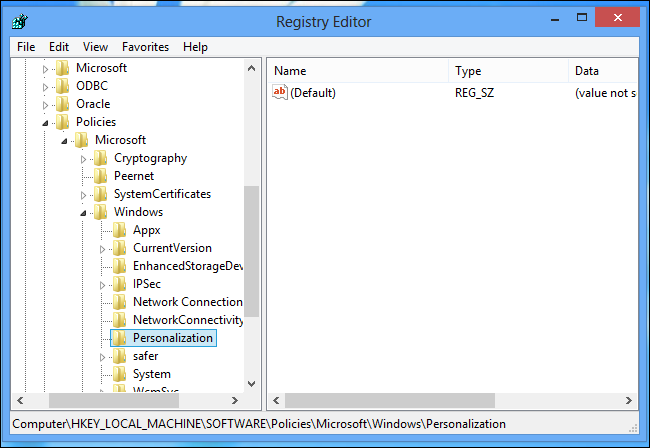
Task: Click the Registry Editor app icon in title bar
Action: click(x=19, y=22)
